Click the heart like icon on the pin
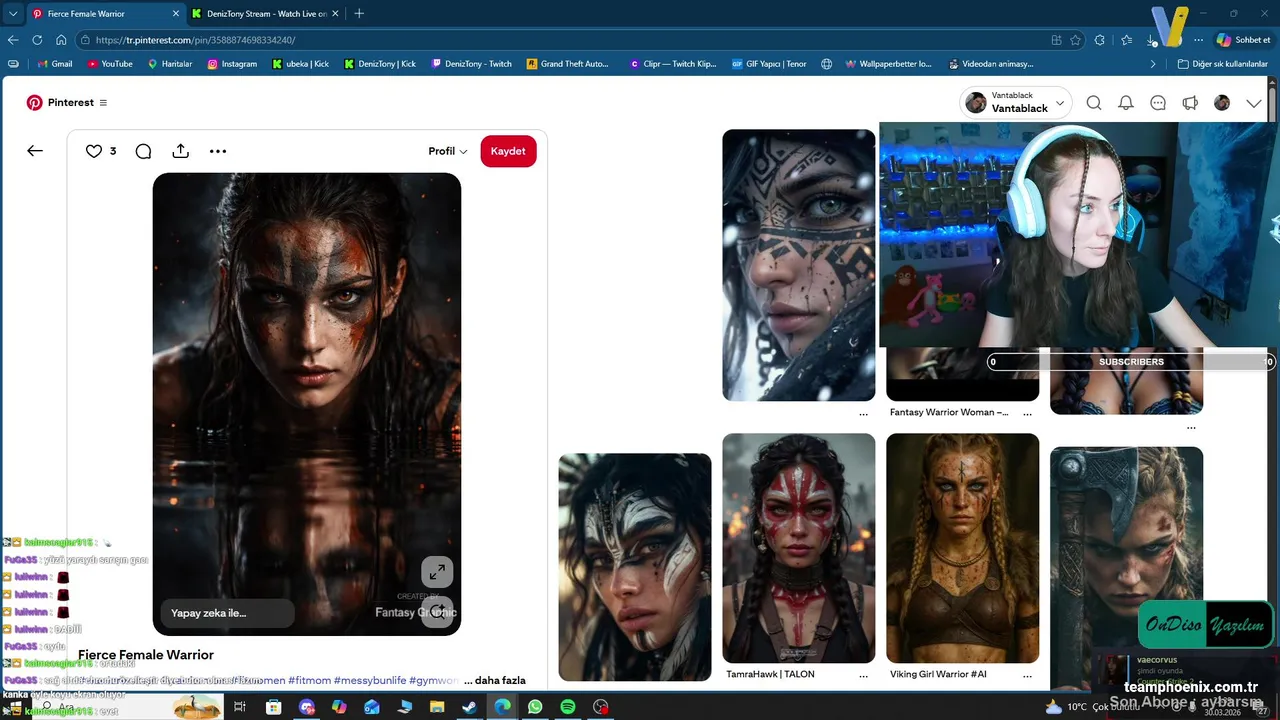1280x720 pixels. (94, 151)
